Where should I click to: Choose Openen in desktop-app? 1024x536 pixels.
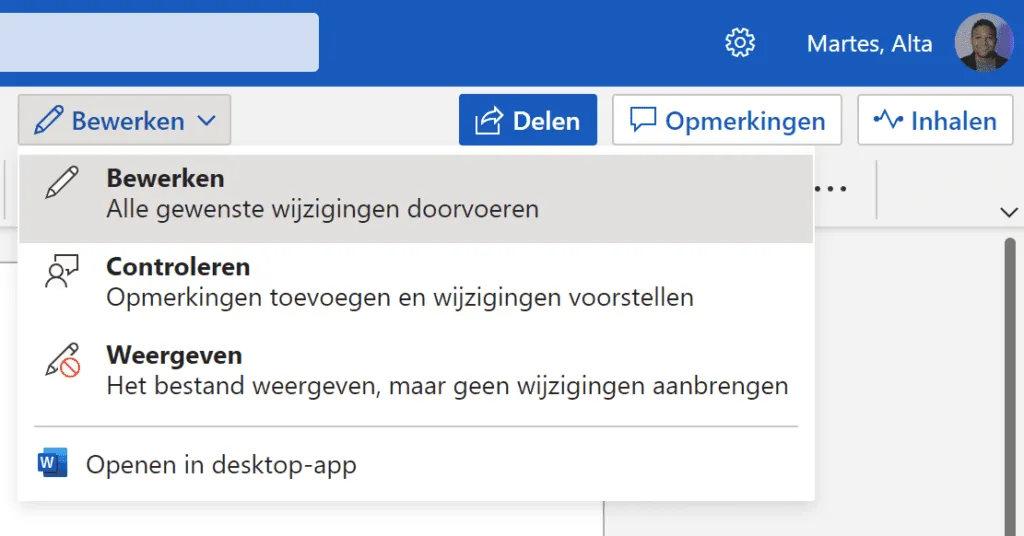(221, 465)
